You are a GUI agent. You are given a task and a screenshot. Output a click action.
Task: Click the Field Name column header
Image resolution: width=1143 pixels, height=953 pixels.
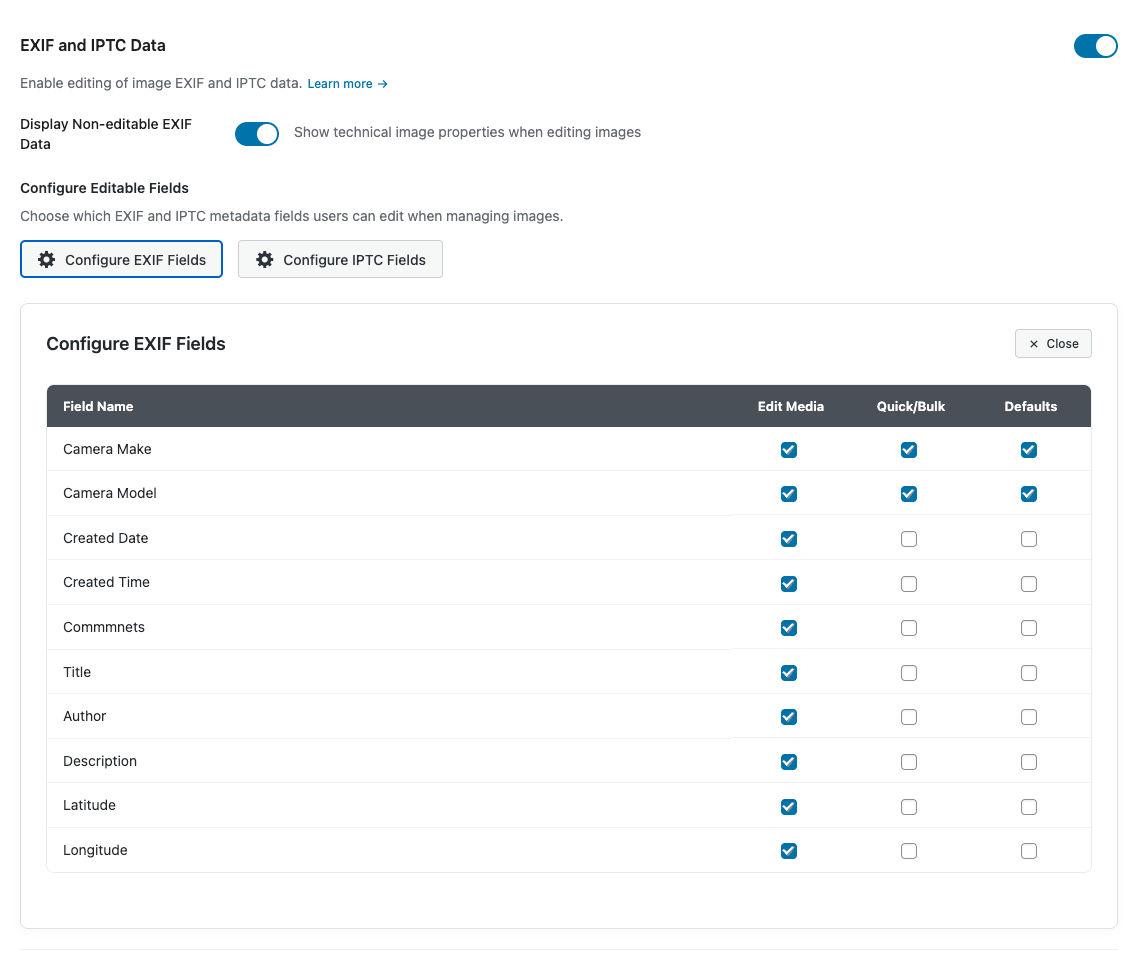(98, 407)
